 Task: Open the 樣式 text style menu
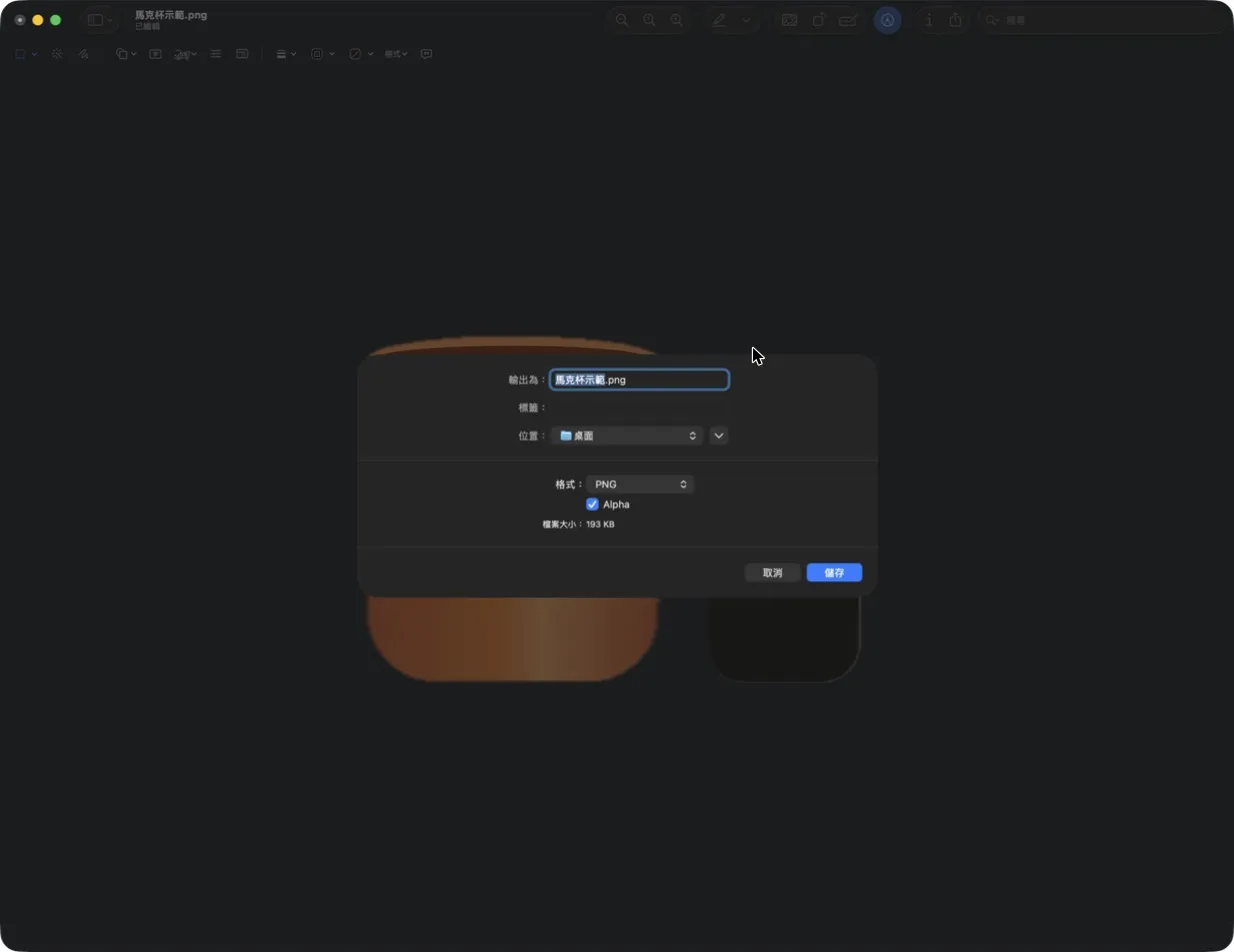[x=396, y=54]
